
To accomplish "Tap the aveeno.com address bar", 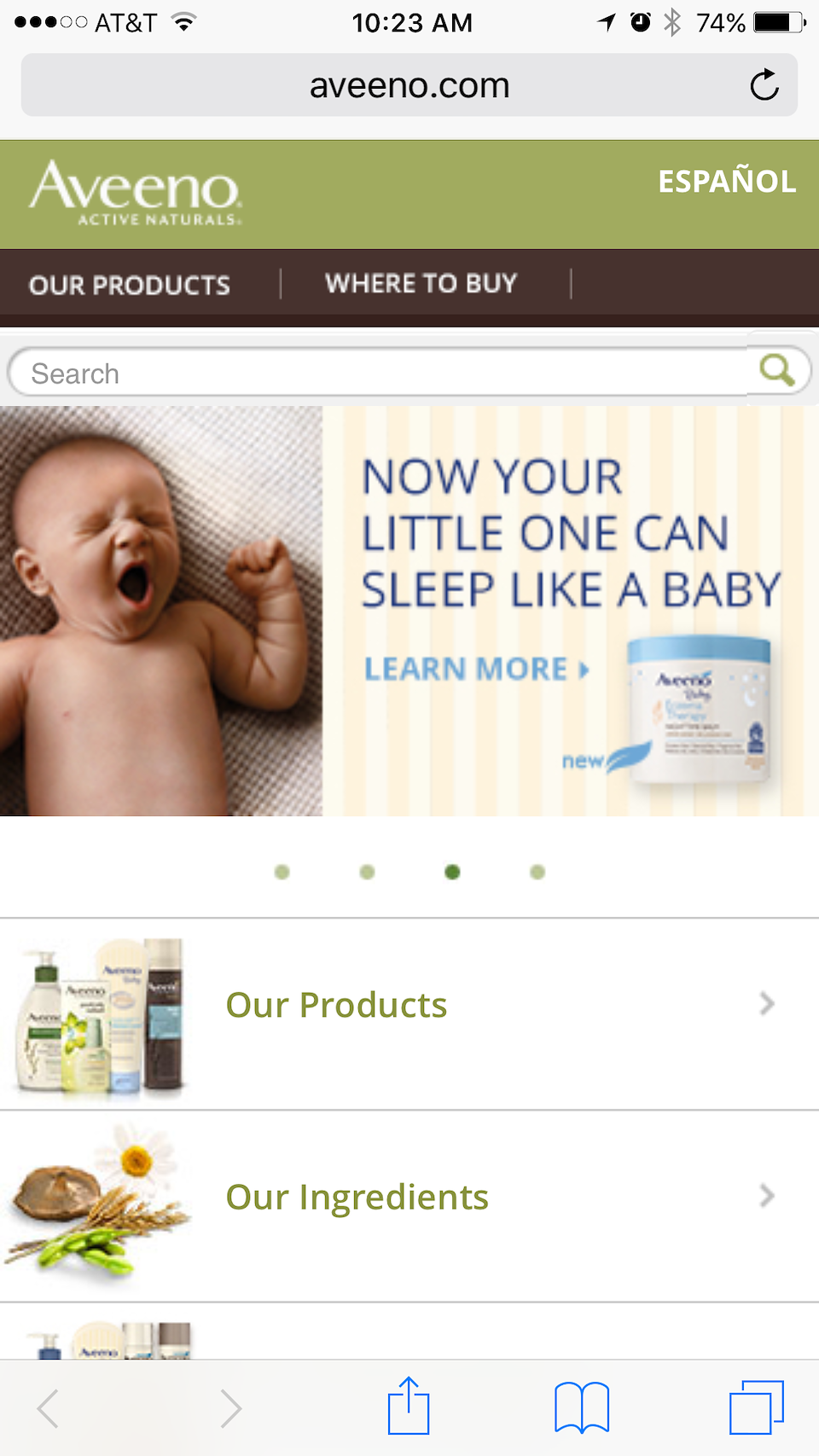I will (x=409, y=84).
